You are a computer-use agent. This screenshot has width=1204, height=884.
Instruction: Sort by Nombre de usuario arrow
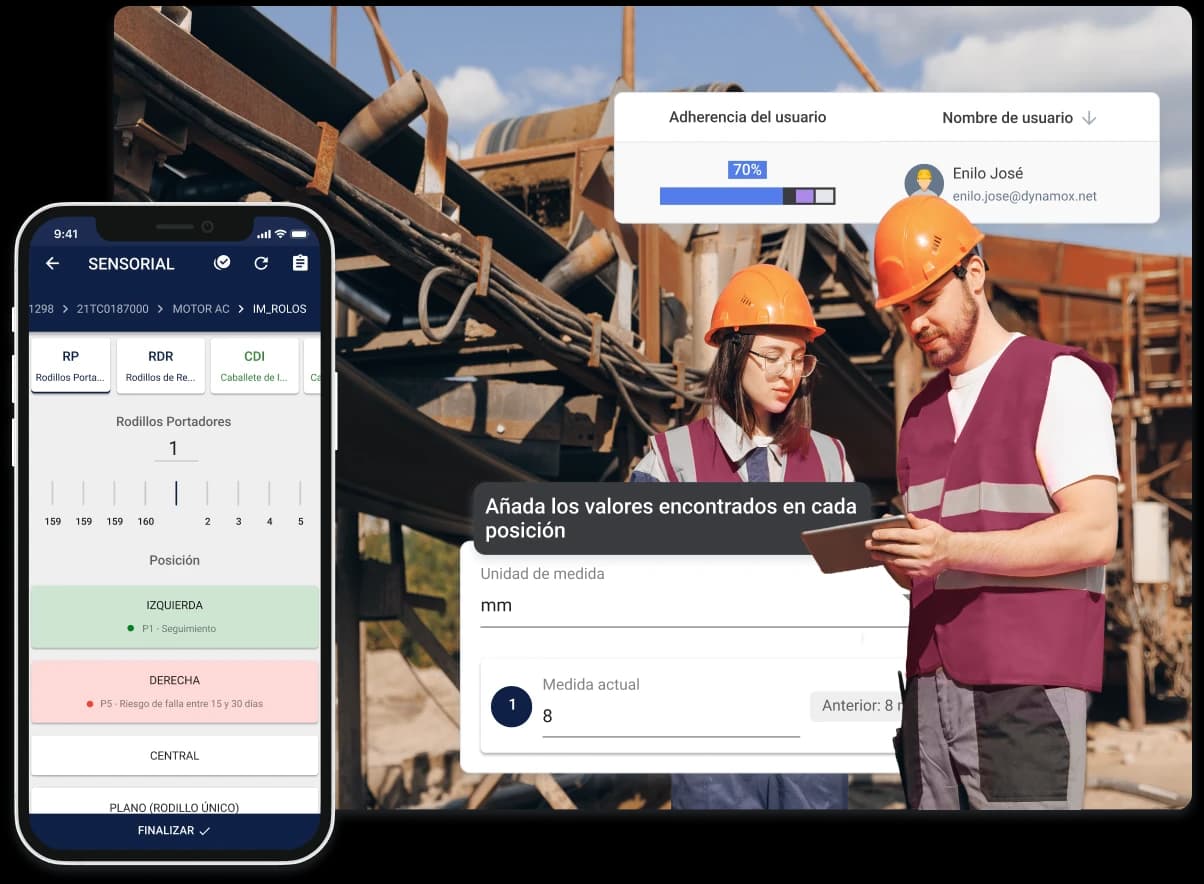click(x=1089, y=118)
